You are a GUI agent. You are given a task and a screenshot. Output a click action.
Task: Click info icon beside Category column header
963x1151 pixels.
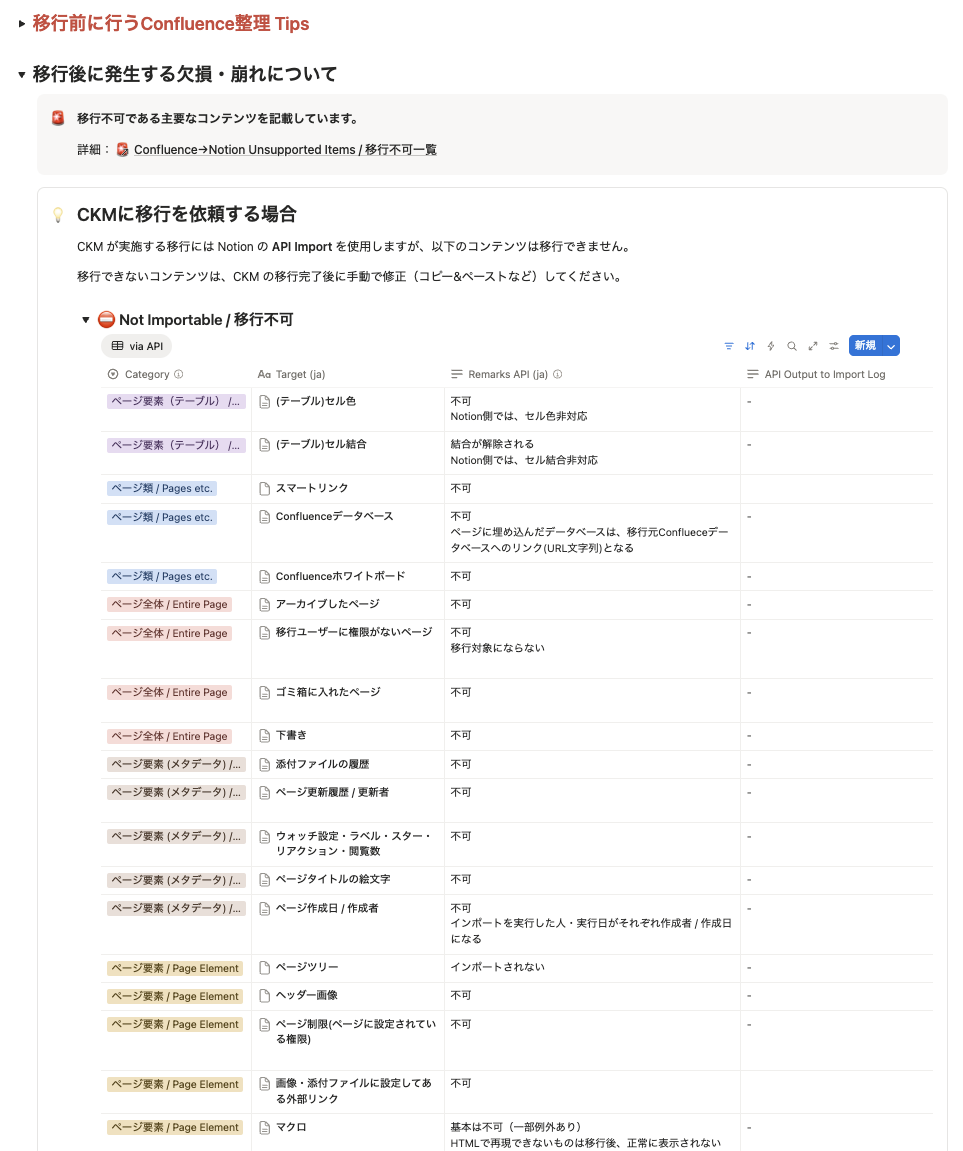click(x=178, y=374)
